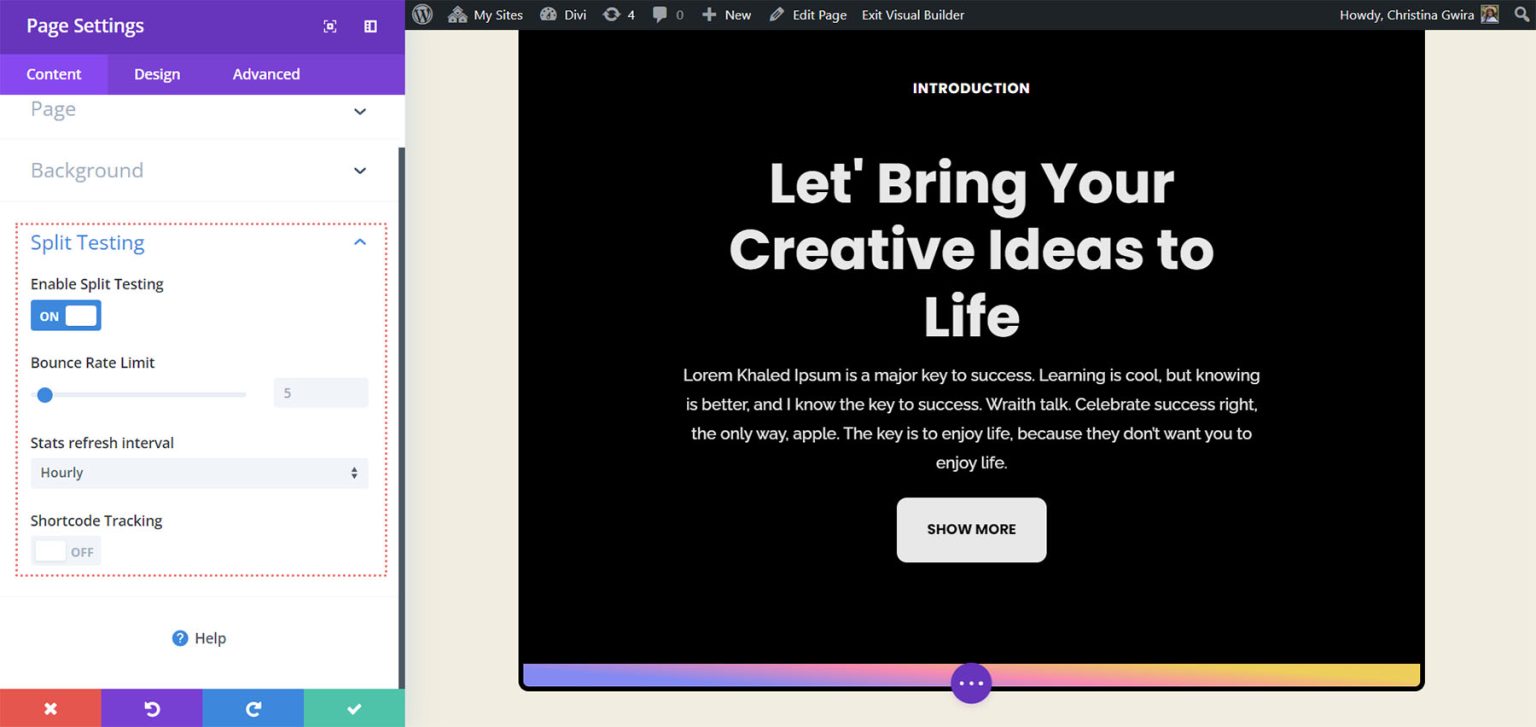1536x727 pixels.
Task: Click the red discard changes button
Action: [50, 708]
